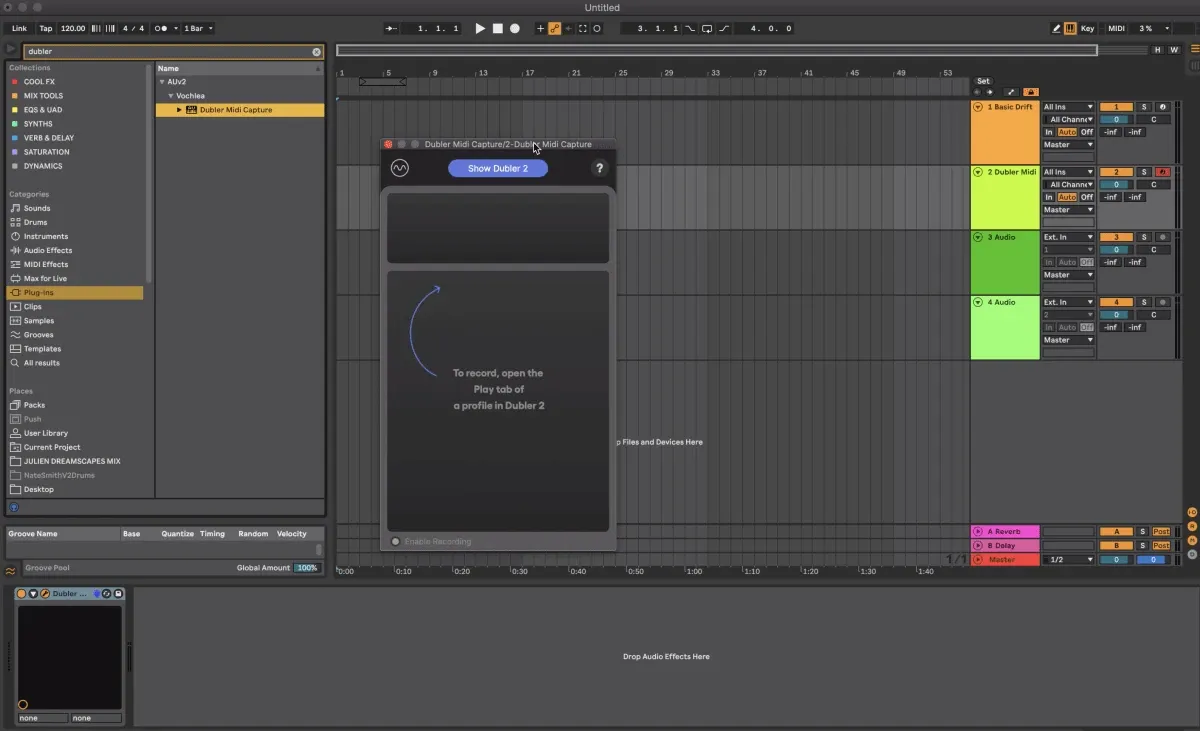Click the device wrench unfold icon
The image size is (1200, 731).
[45, 594]
